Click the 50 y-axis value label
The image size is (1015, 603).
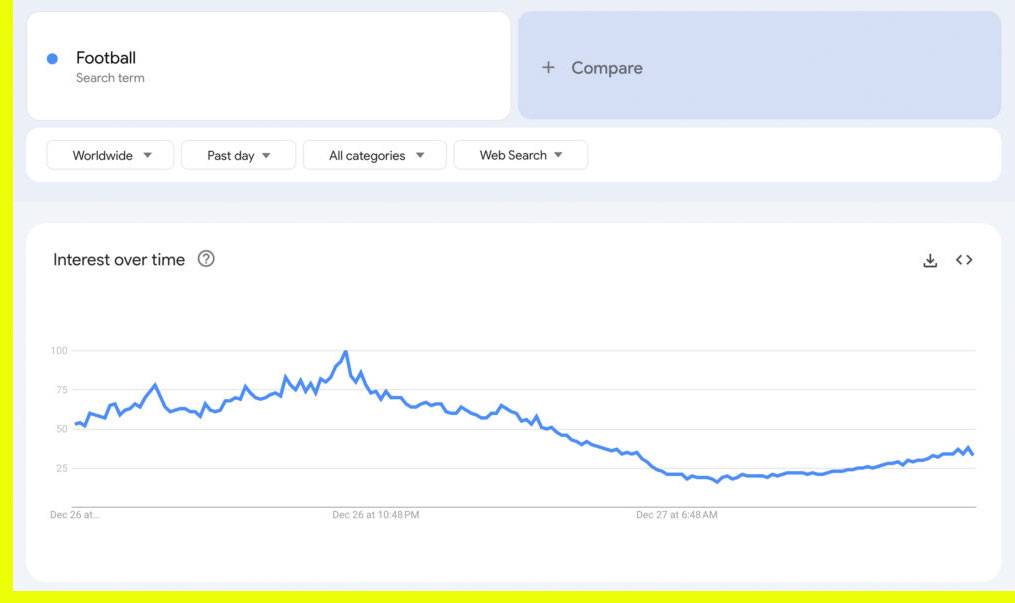click(x=61, y=429)
